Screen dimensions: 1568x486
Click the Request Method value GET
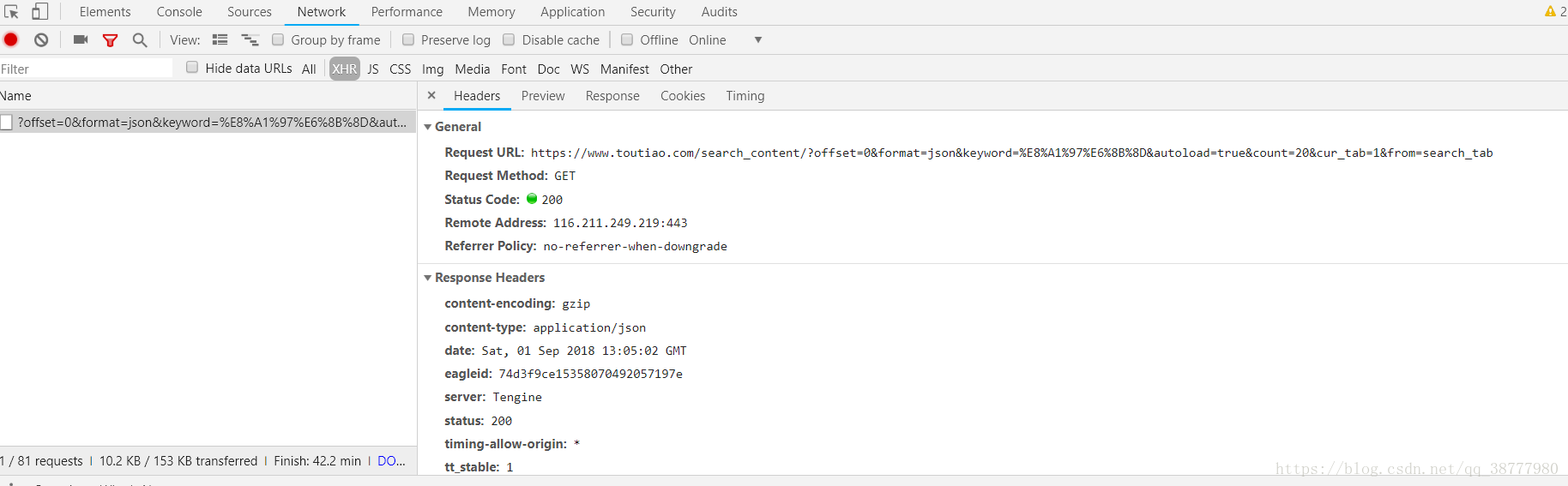click(x=565, y=176)
